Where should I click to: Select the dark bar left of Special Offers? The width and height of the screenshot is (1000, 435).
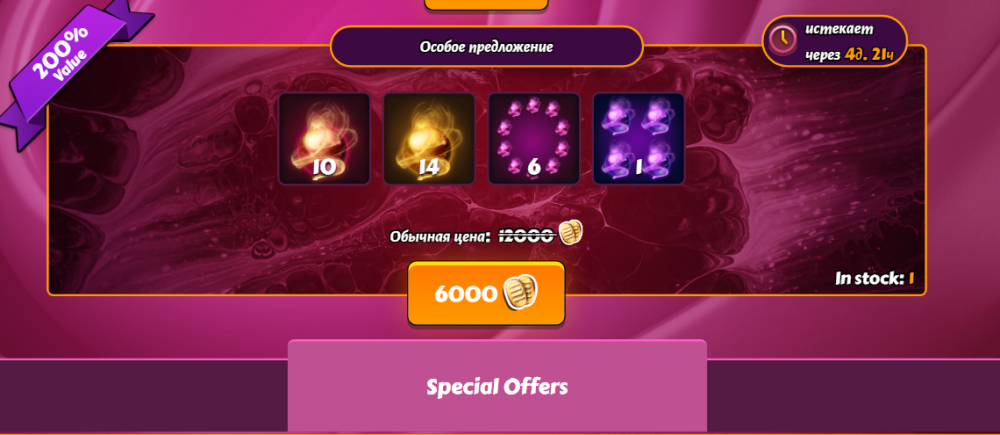(143, 395)
